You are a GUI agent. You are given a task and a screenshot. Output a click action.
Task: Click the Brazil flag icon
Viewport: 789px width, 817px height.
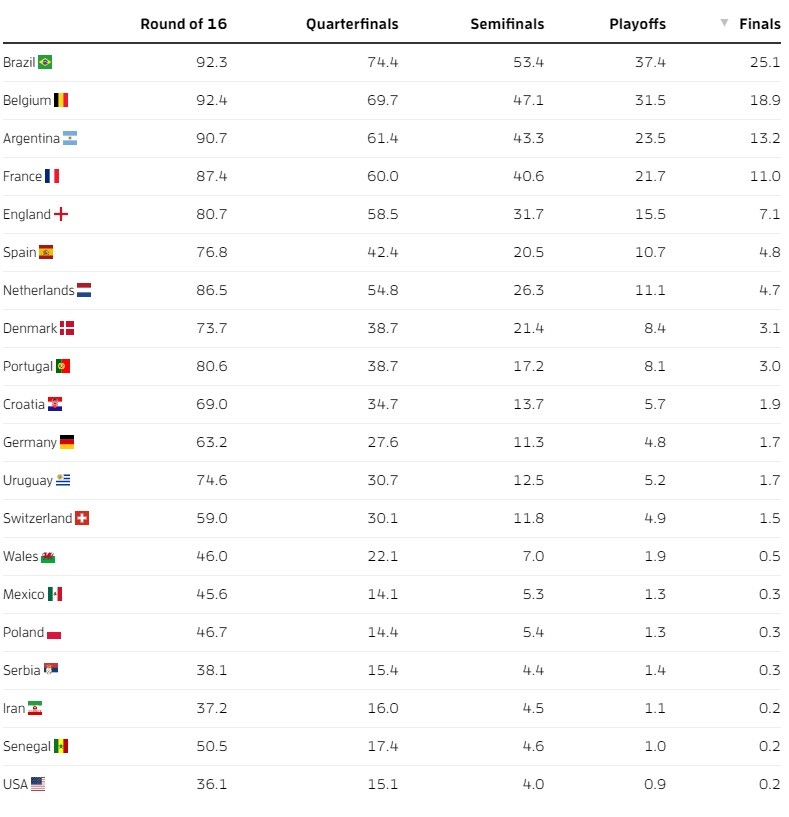(x=45, y=62)
